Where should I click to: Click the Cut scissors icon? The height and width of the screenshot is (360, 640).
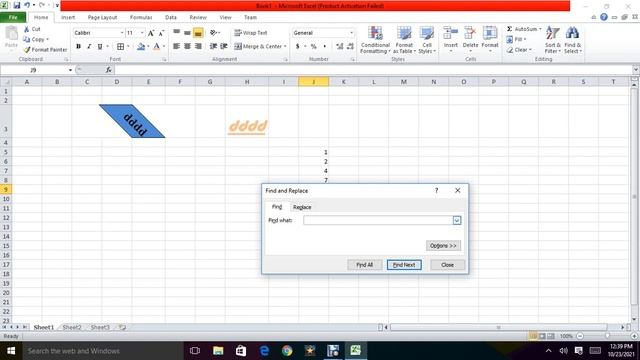(27, 29)
